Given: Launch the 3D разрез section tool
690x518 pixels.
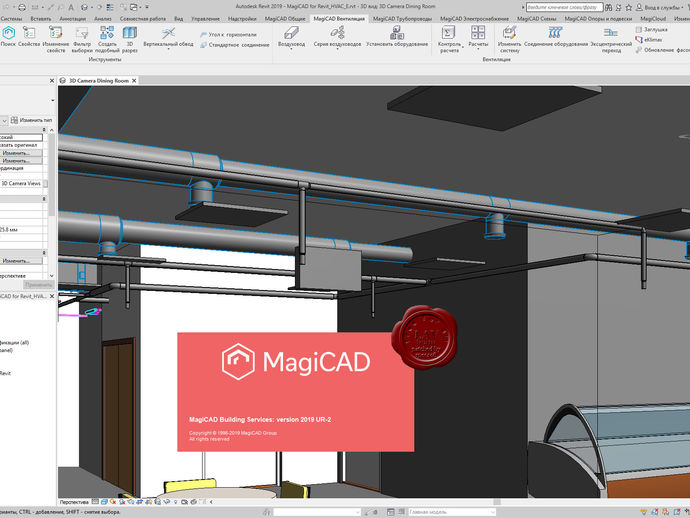Looking at the screenshot, I should coord(130,39).
